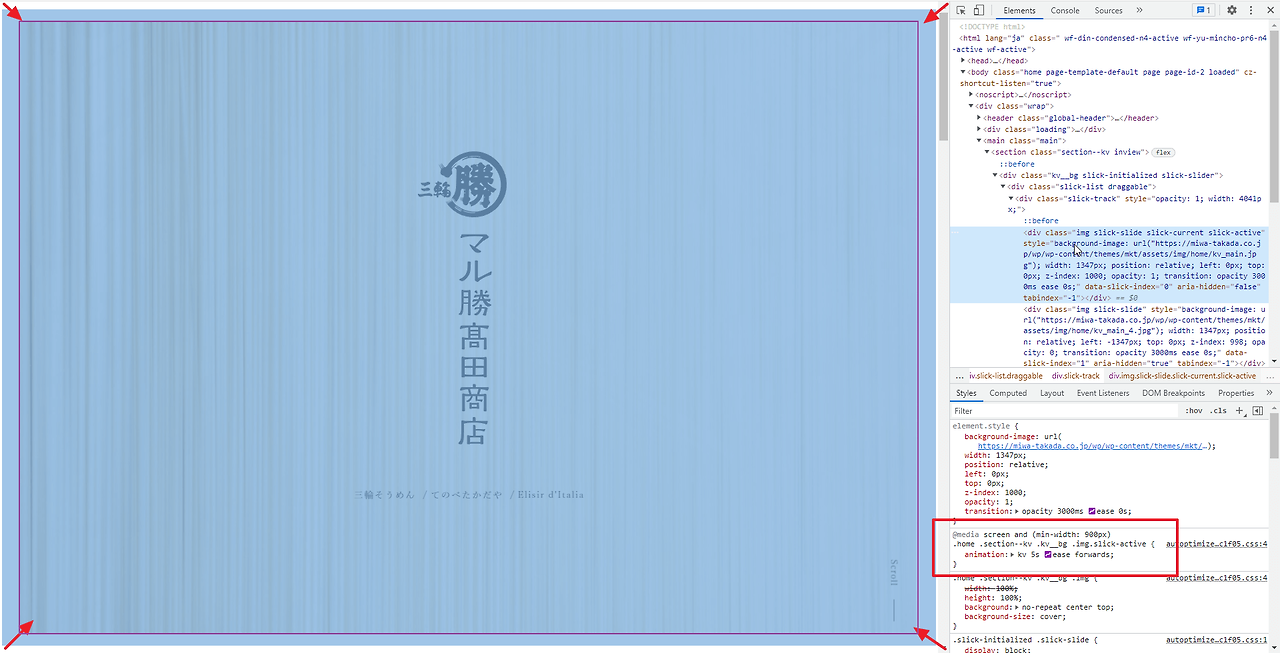Select the html lang ja node
The image size is (1280, 653).
point(1110,43)
